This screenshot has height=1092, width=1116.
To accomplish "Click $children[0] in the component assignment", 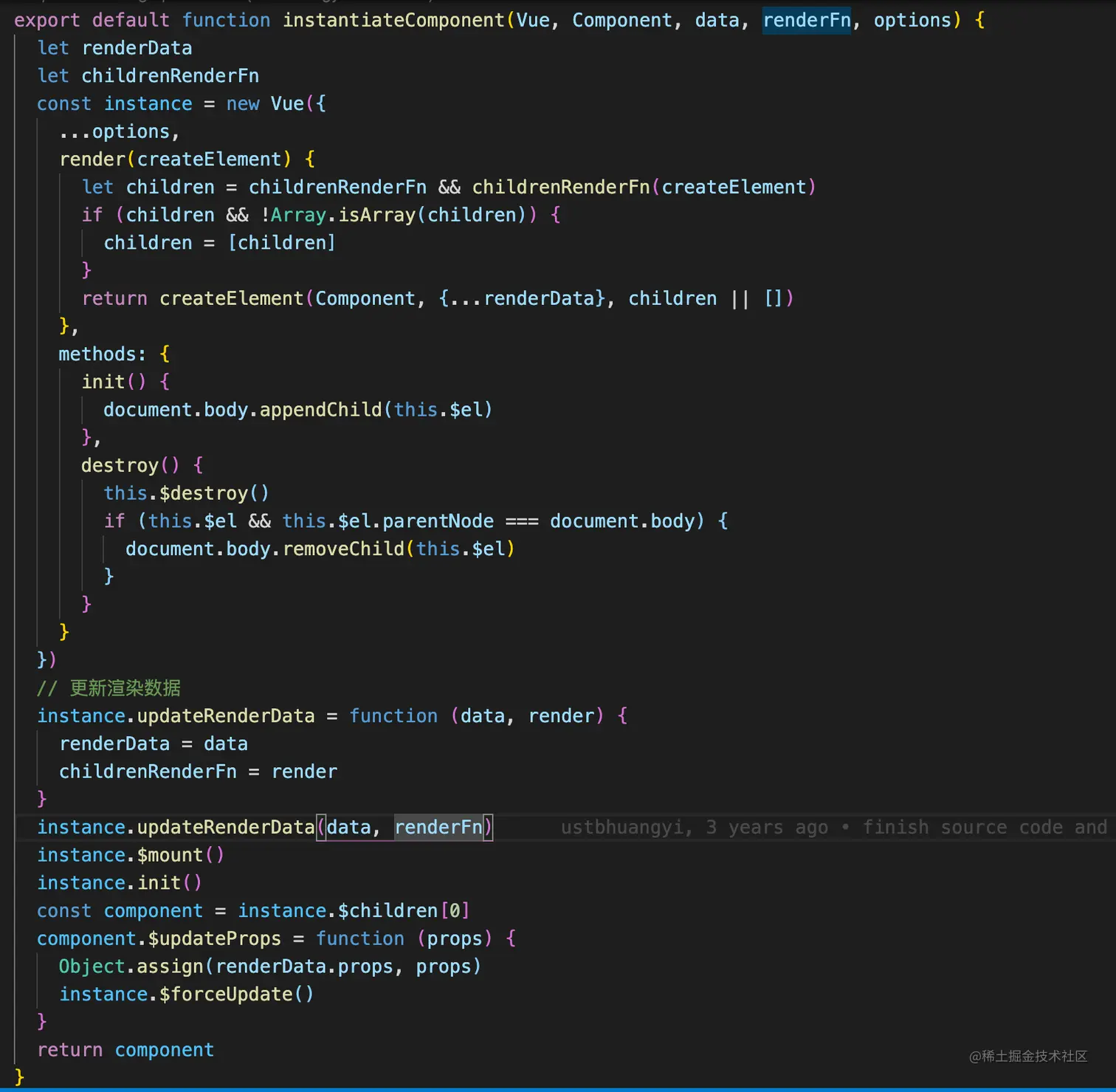I will (x=404, y=910).
